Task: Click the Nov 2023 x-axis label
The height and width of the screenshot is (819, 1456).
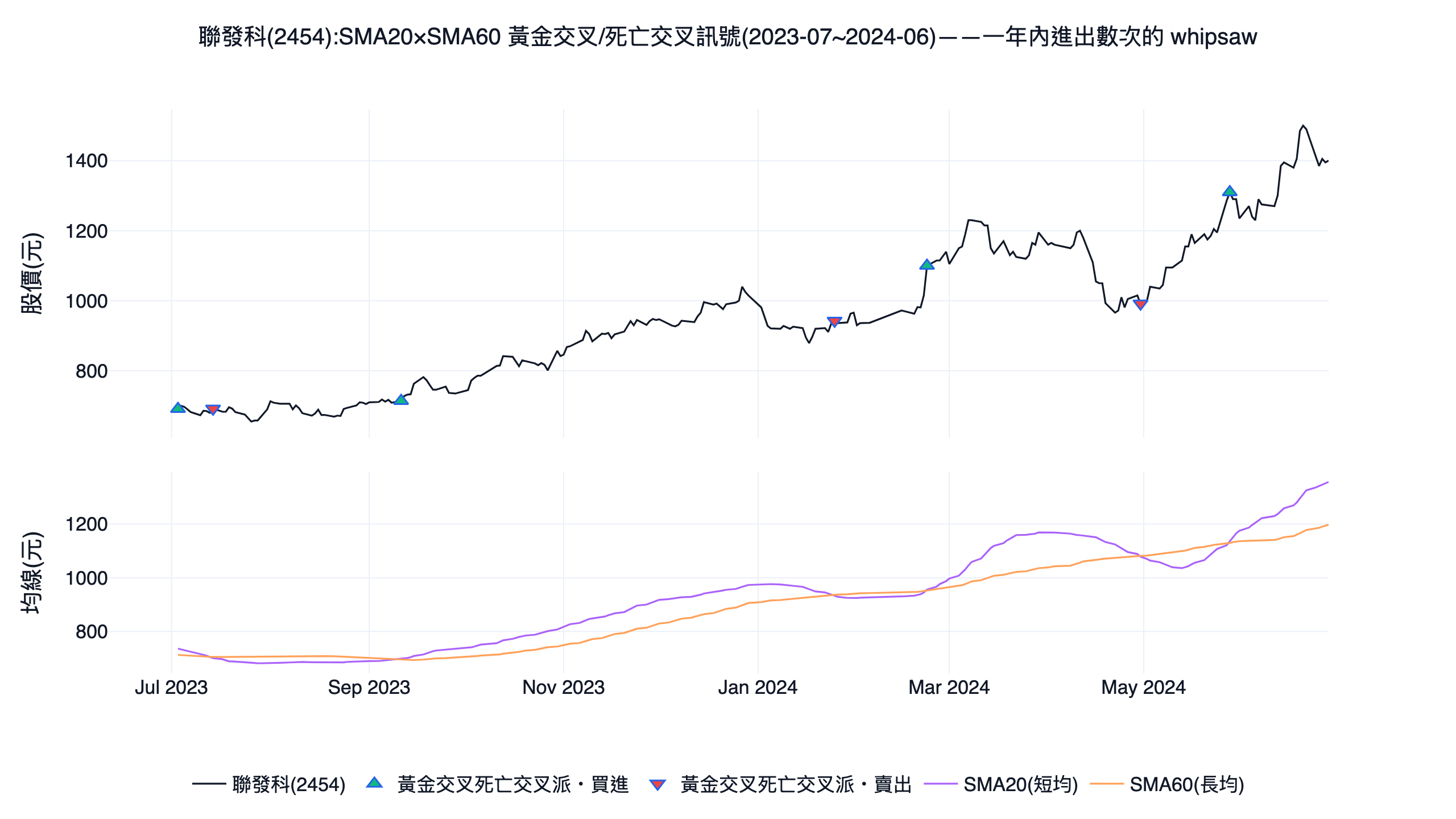Action: 564,688
